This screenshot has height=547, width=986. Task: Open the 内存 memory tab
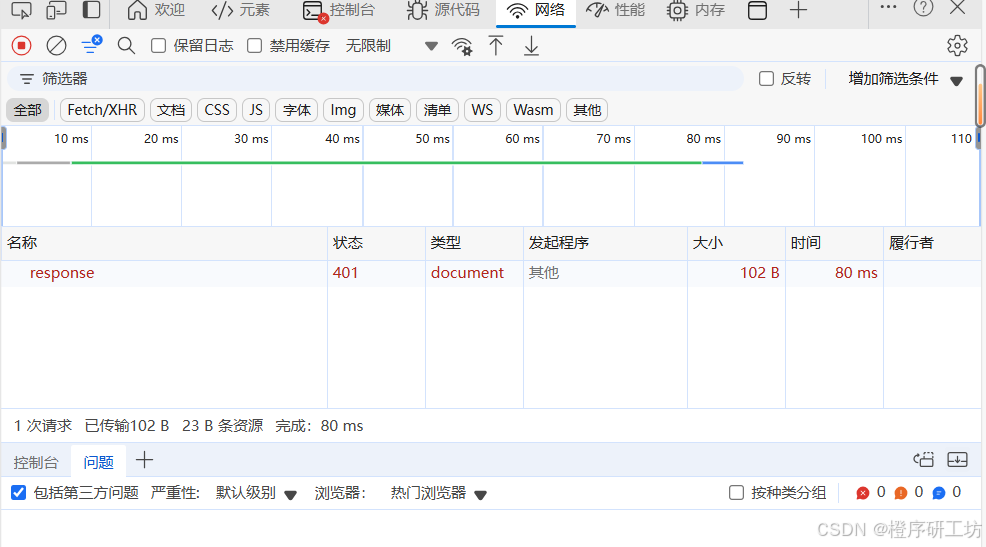696,10
